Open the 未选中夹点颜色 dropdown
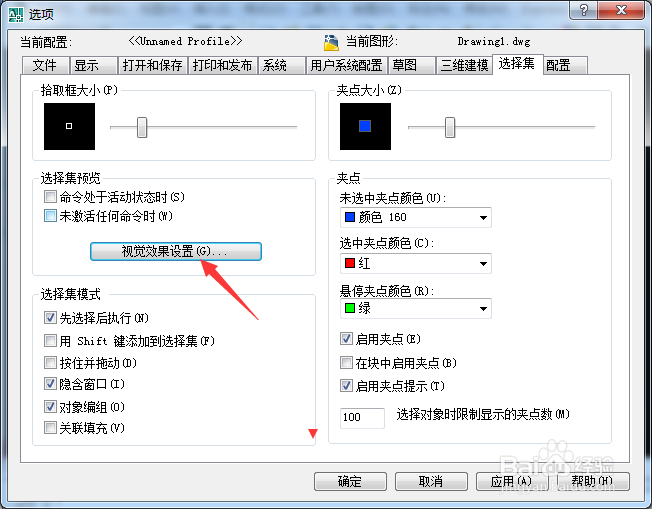 click(416, 217)
